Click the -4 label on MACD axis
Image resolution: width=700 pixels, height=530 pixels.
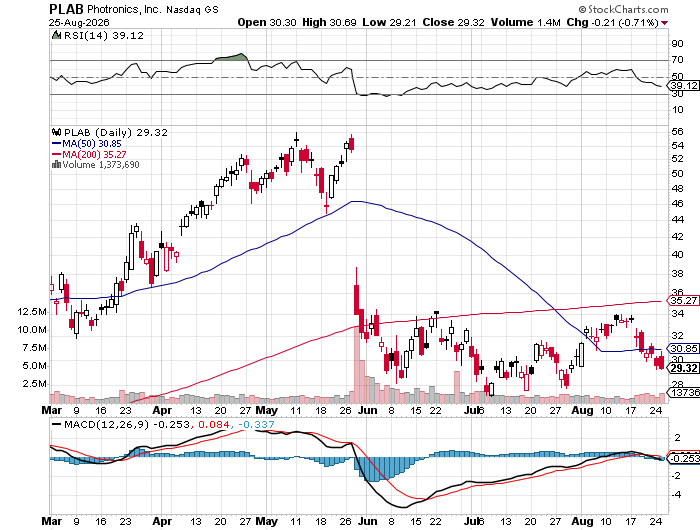[676, 495]
